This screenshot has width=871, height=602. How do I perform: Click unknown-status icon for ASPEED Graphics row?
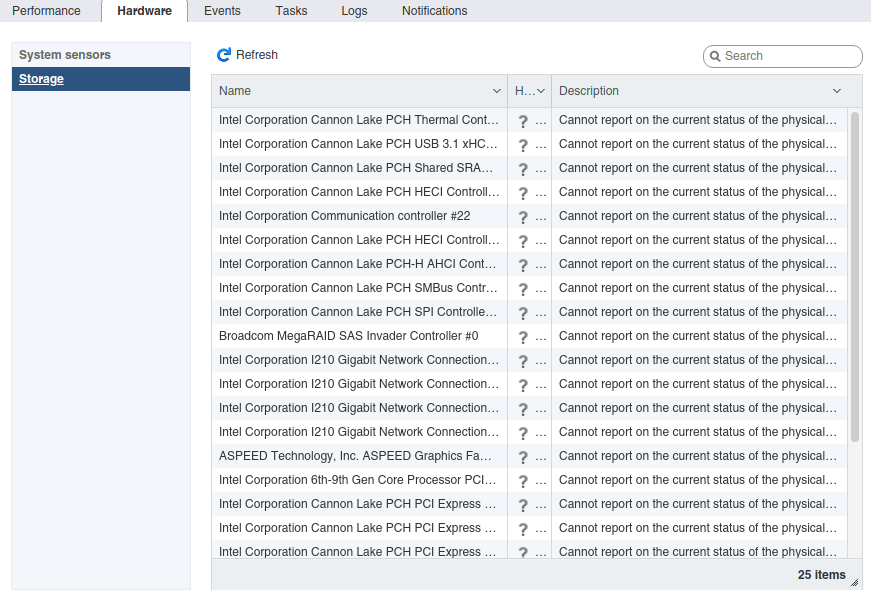coord(522,457)
